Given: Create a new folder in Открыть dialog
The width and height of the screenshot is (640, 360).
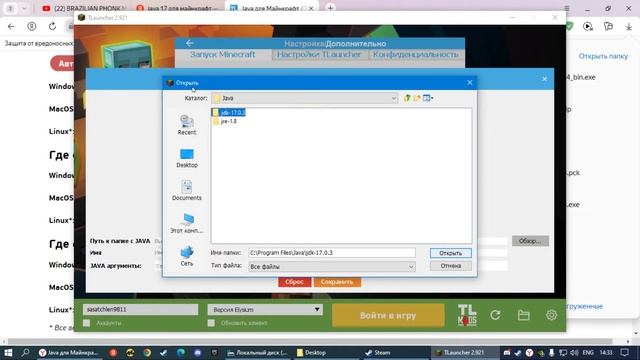Looking at the screenshot, I should 417,98.
